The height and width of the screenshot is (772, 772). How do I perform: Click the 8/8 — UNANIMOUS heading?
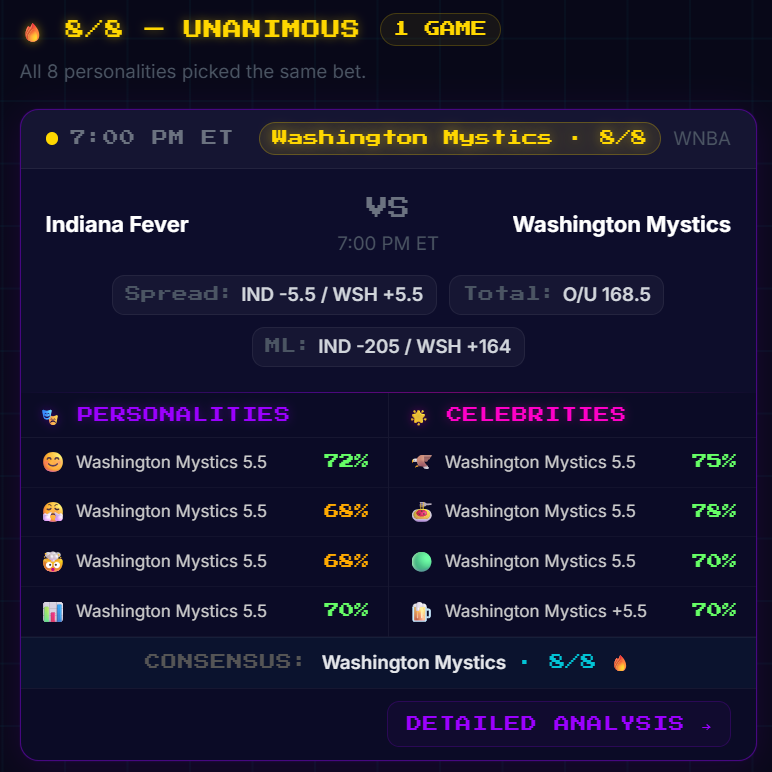pos(212,29)
